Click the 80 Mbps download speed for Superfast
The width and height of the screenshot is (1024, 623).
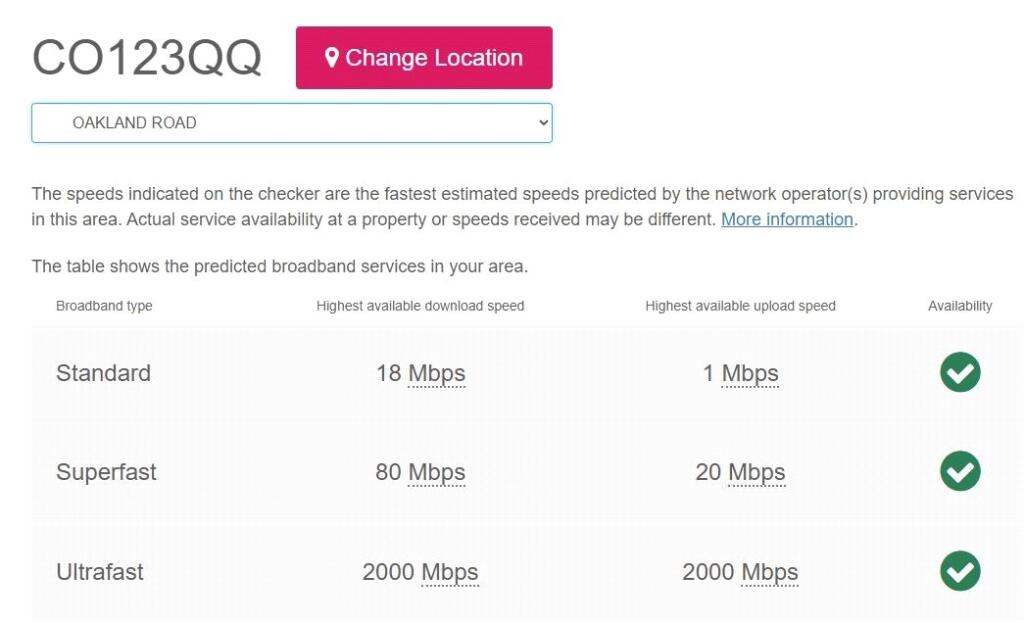coord(420,471)
